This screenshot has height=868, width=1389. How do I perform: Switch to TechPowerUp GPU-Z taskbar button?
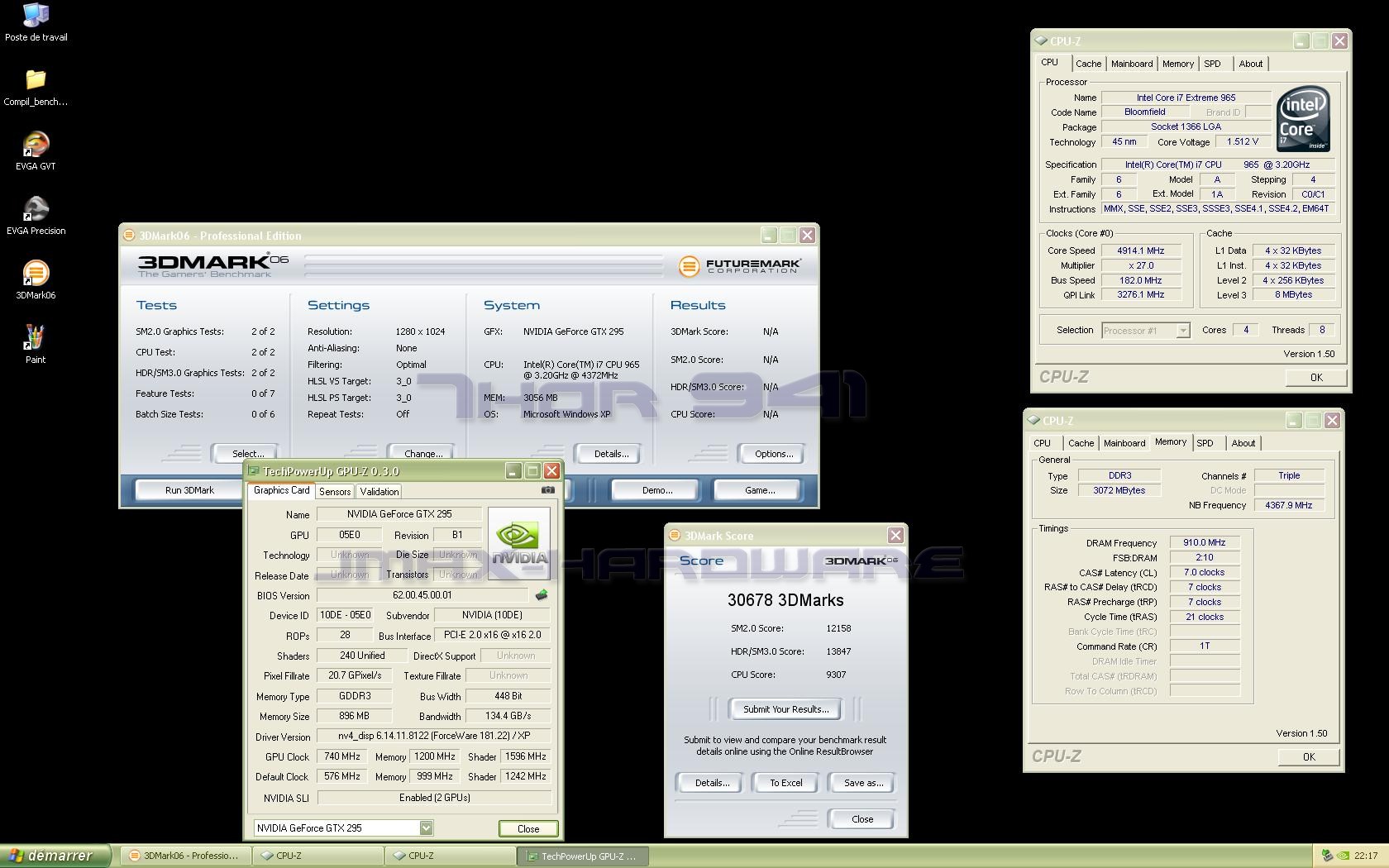pos(582,856)
